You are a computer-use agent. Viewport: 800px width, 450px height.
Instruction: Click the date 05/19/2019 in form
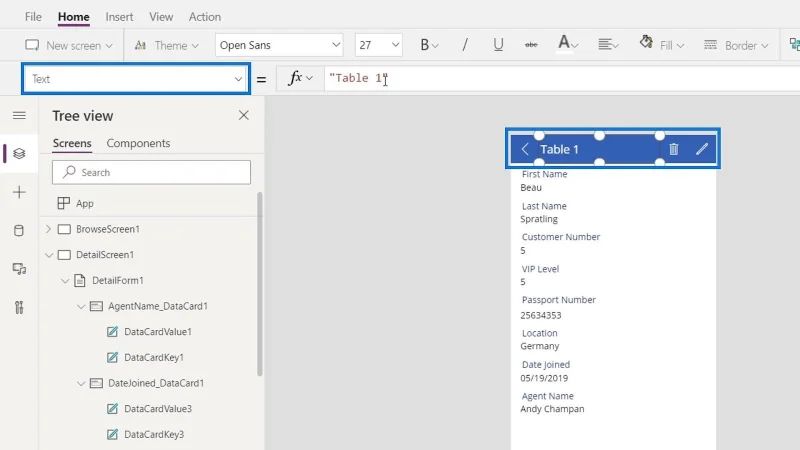point(544,378)
